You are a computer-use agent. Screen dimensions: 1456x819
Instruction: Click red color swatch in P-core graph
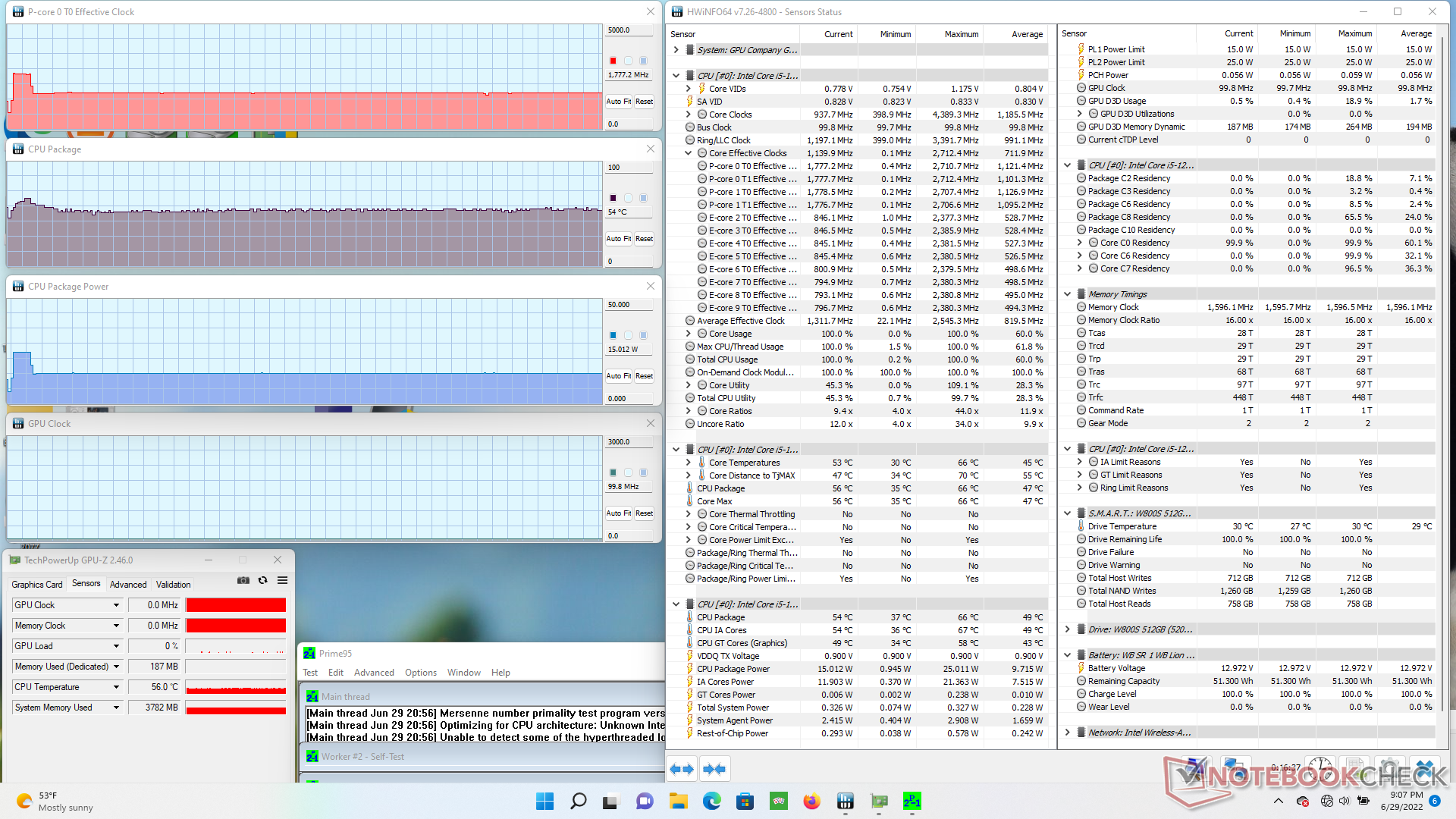click(613, 61)
